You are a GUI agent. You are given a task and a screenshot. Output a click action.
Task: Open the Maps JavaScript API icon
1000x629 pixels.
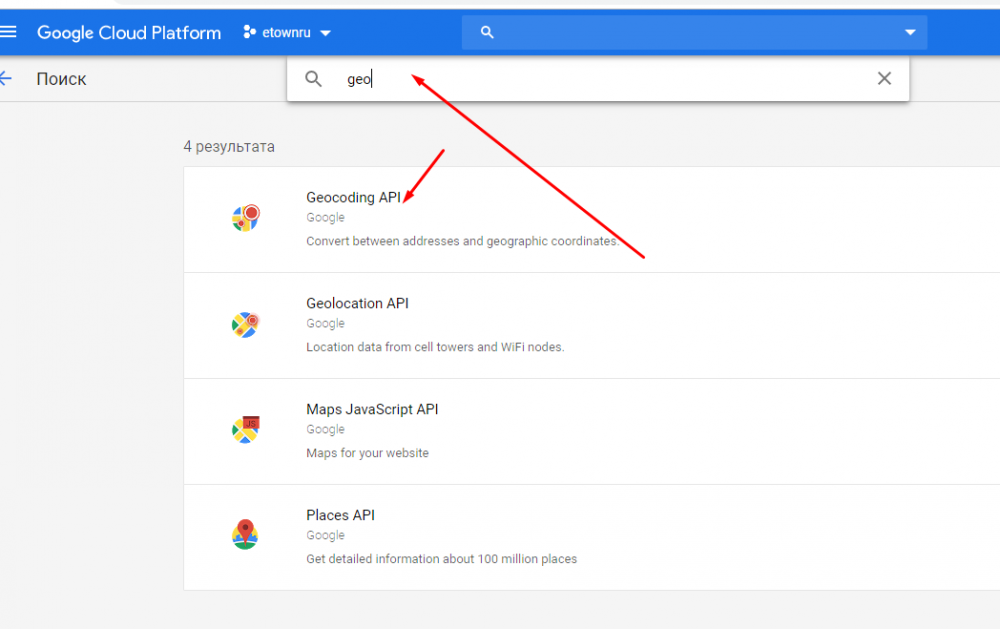tap(245, 430)
